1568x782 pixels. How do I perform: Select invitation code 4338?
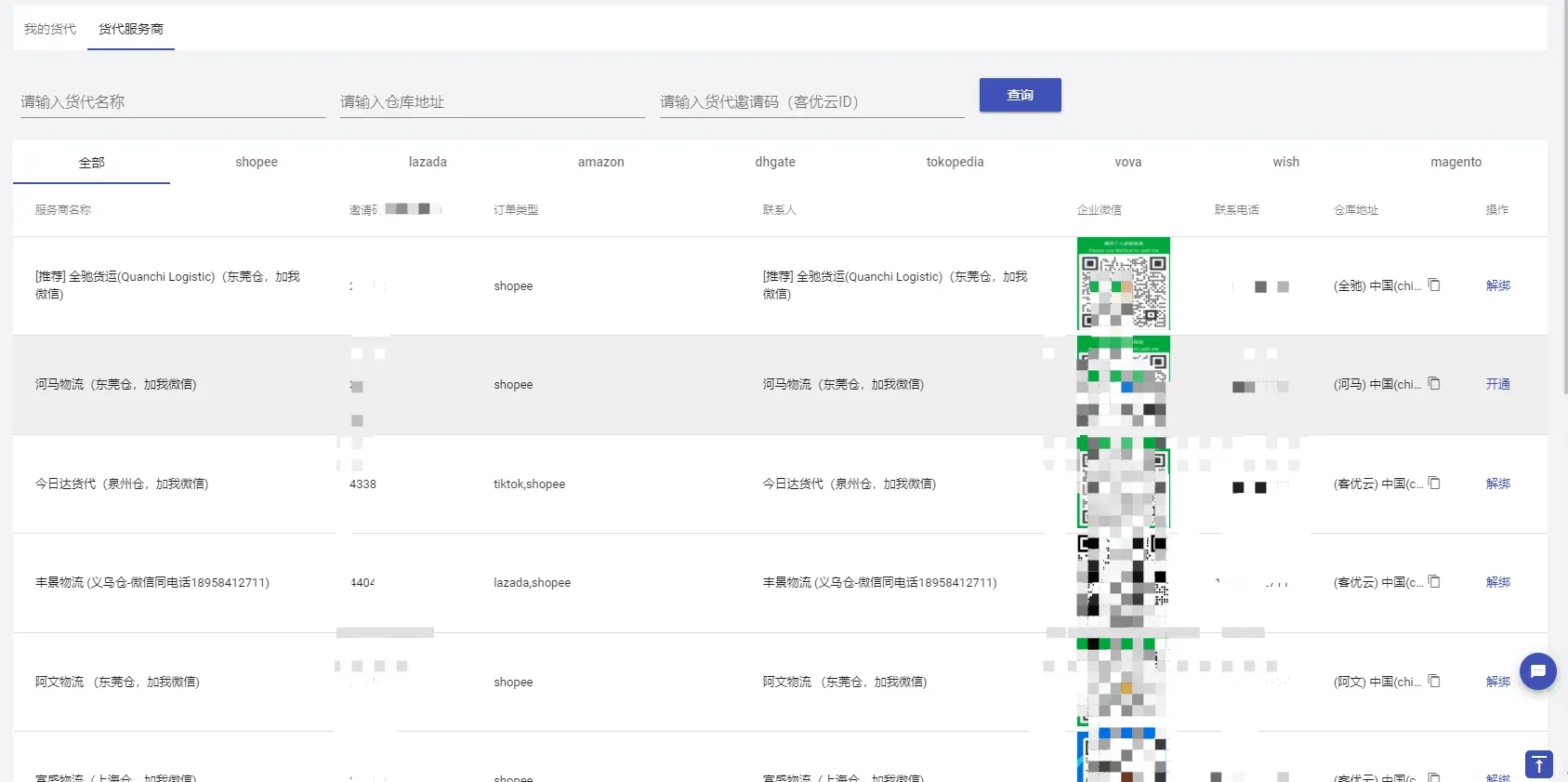click(362, 484)
